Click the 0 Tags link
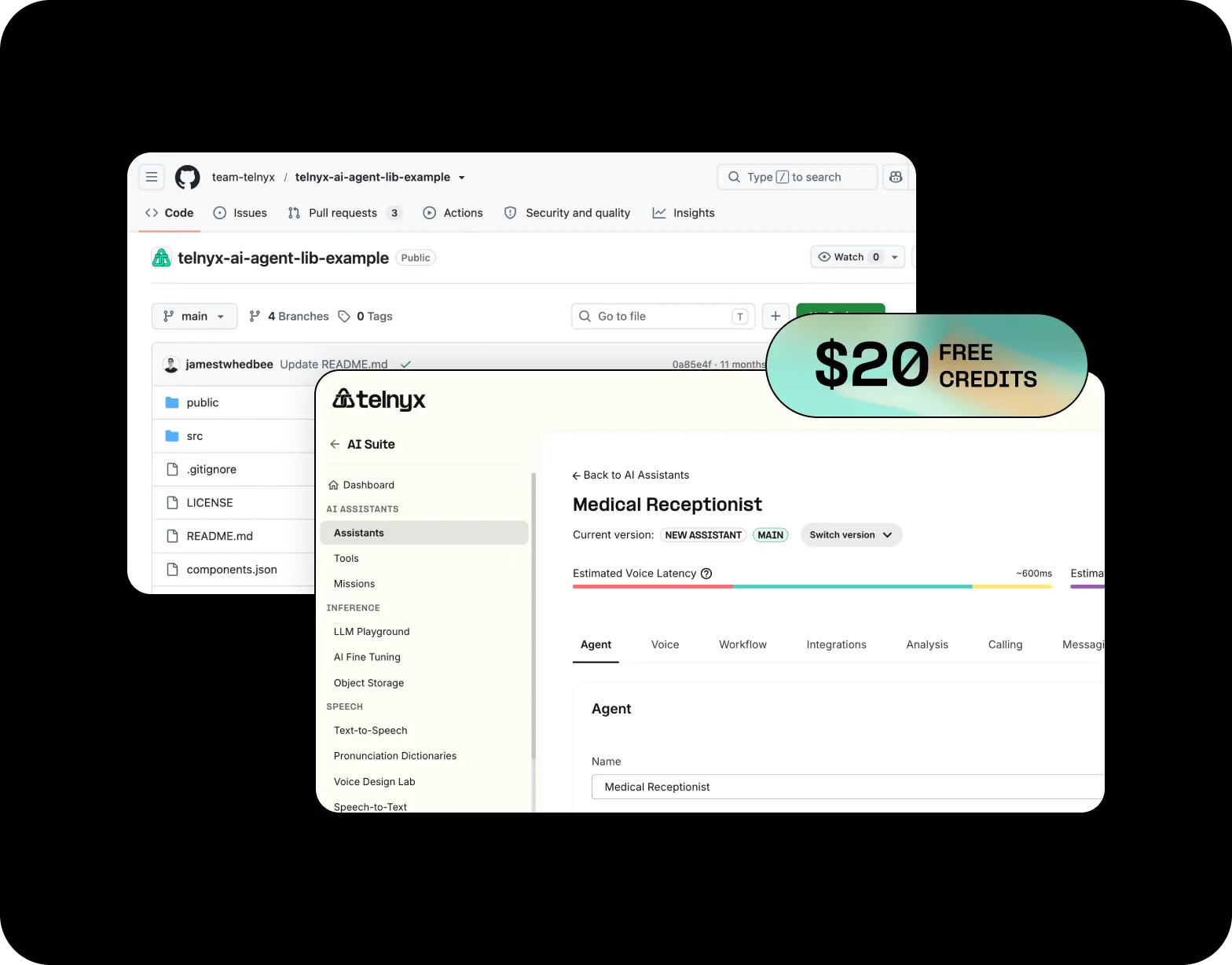1232x965 pixels. tap(365, 316)
